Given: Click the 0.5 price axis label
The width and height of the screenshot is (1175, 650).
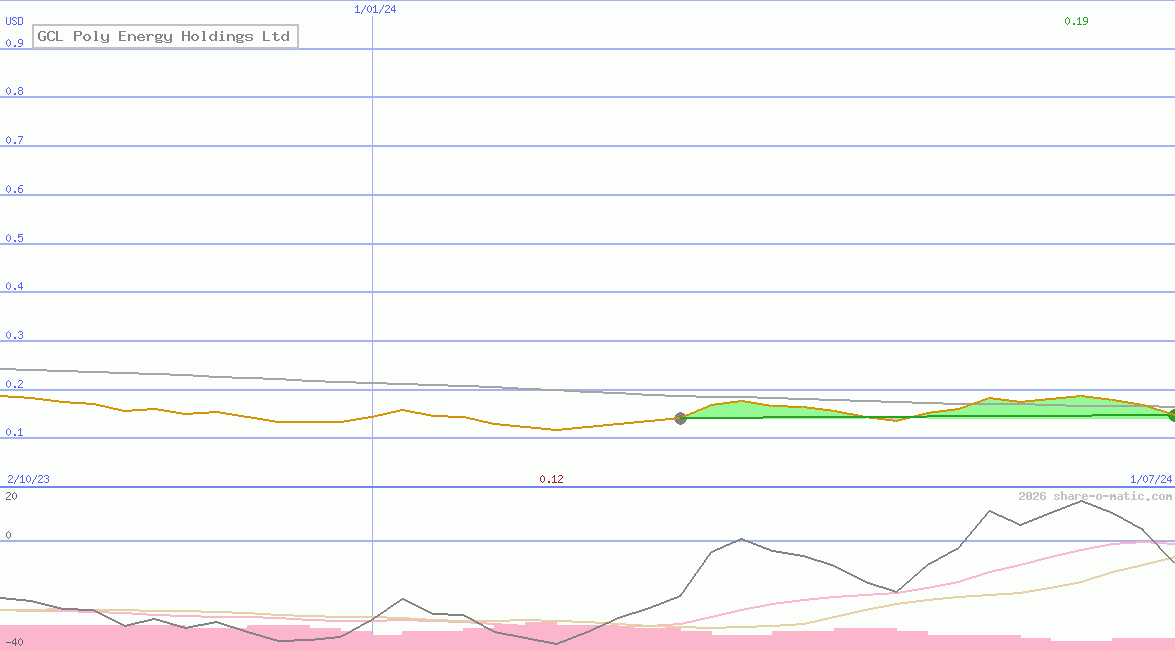Looking at the screenshot, I should 14,238.
